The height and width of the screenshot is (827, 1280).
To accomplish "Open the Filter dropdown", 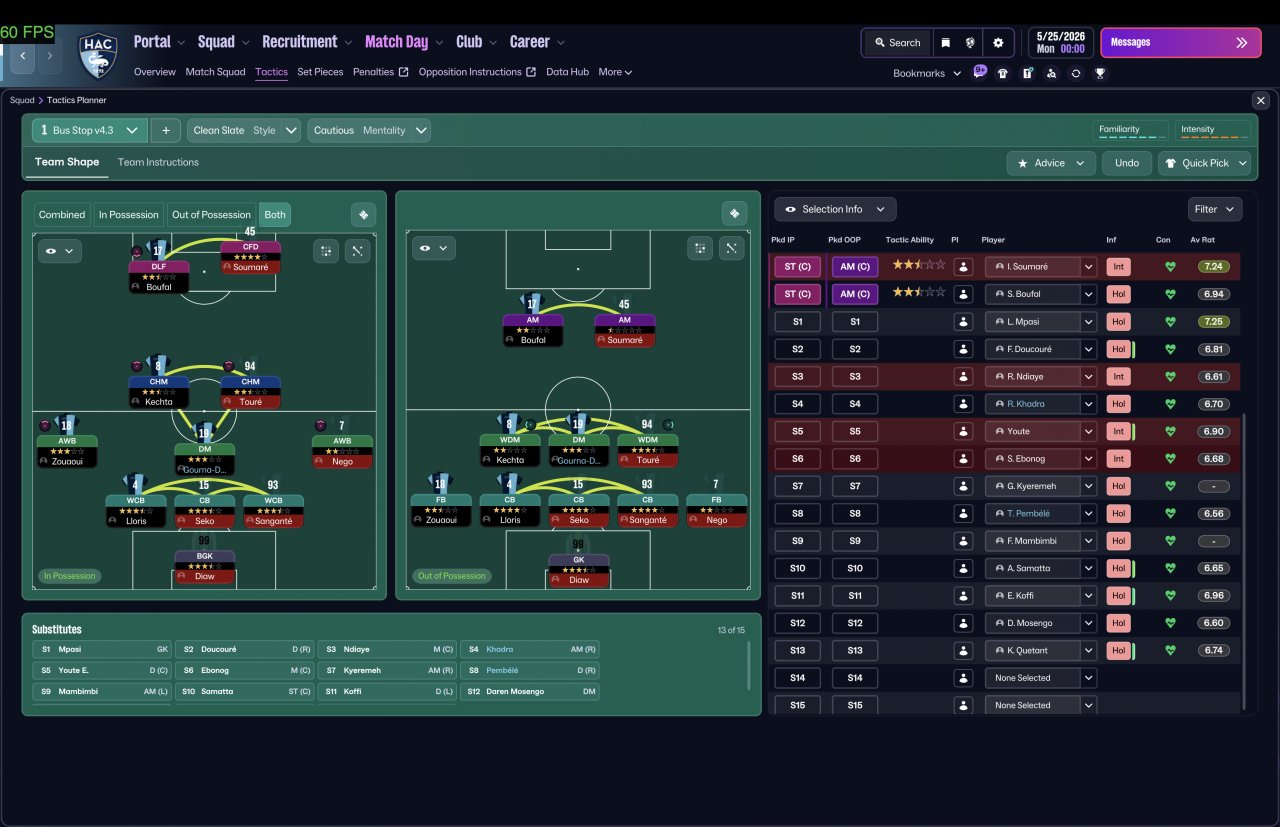I will point(1215,209).
